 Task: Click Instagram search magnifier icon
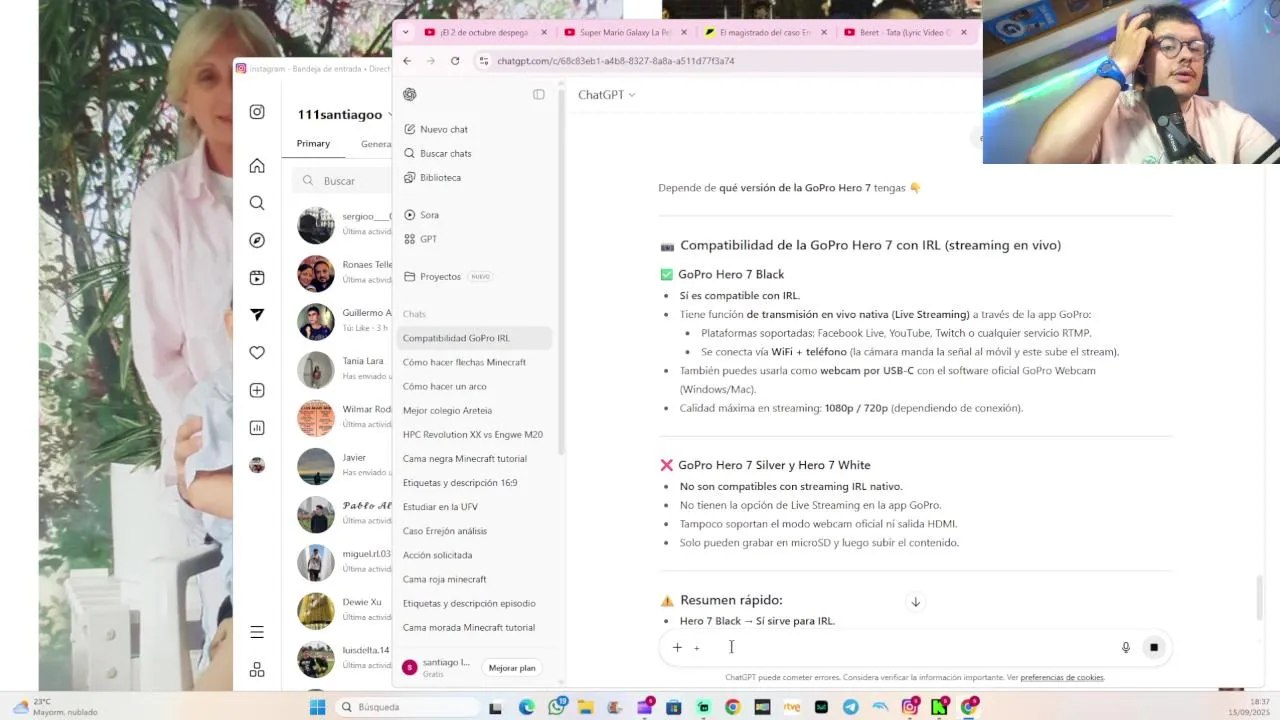(257, 203)
